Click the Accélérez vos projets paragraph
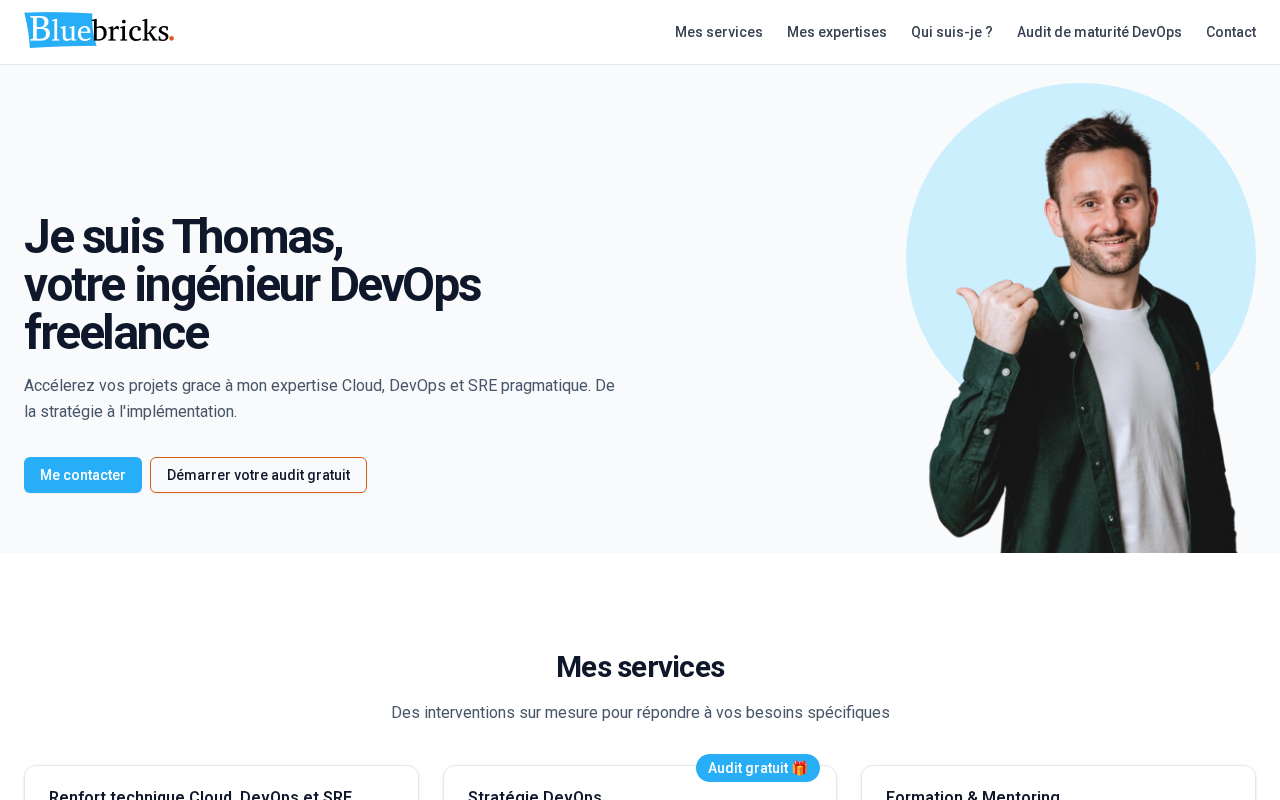 pos(320,398)
